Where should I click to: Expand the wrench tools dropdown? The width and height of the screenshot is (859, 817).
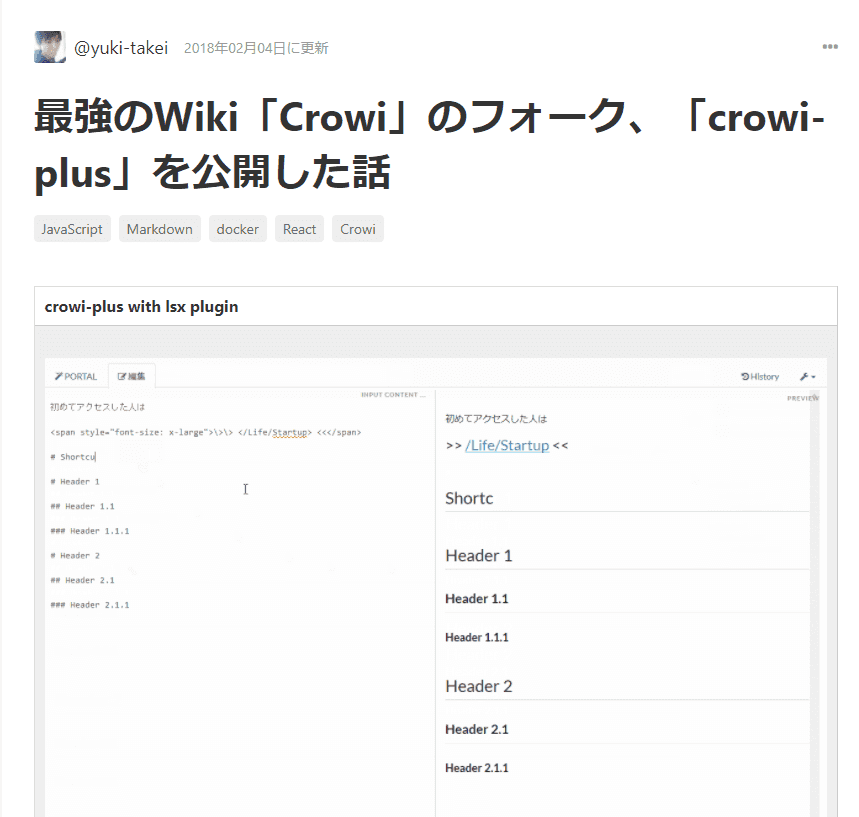[x=807, y=377]
